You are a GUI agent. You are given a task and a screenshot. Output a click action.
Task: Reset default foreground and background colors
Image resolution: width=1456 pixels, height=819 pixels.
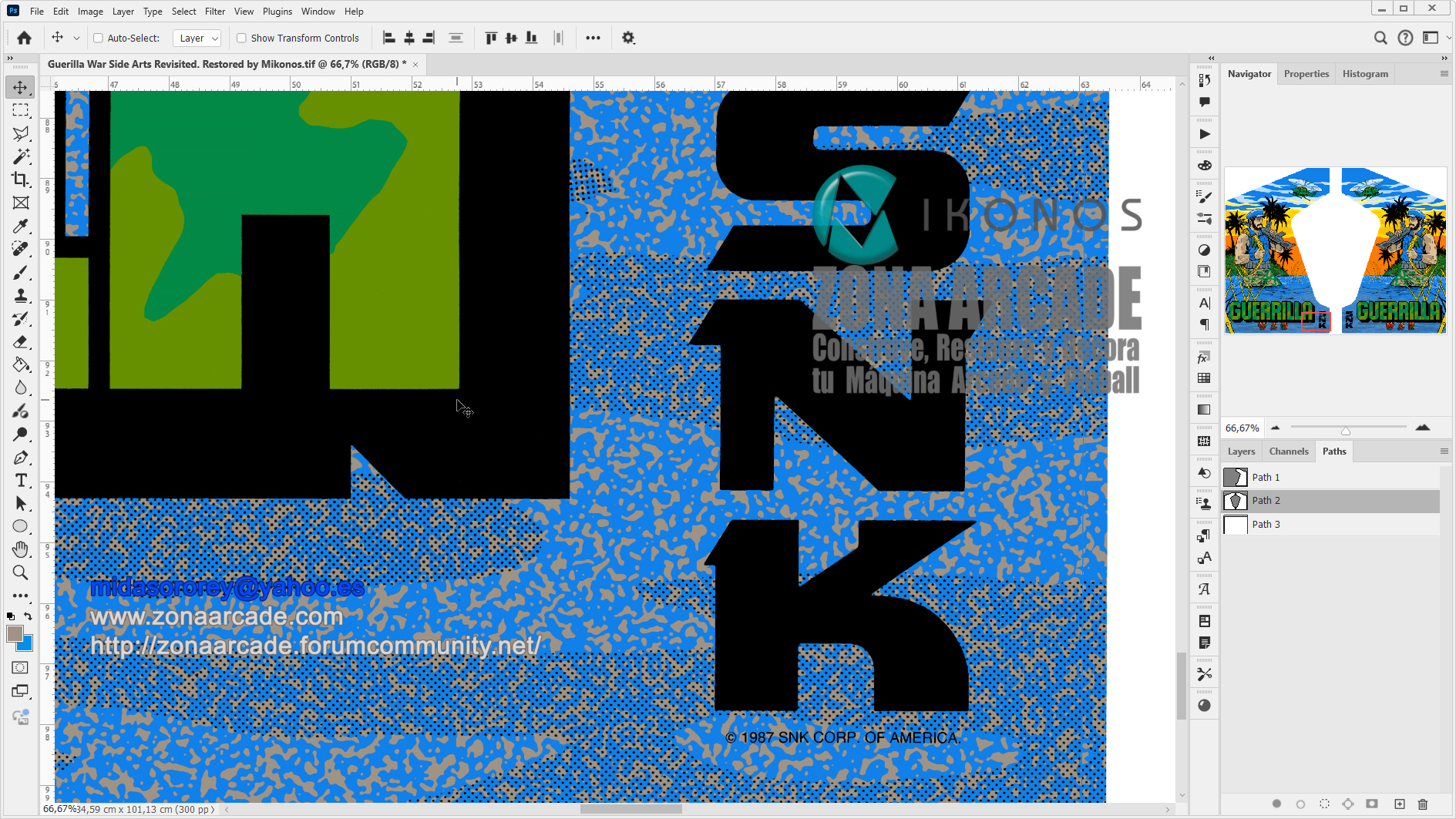[11, 616]
